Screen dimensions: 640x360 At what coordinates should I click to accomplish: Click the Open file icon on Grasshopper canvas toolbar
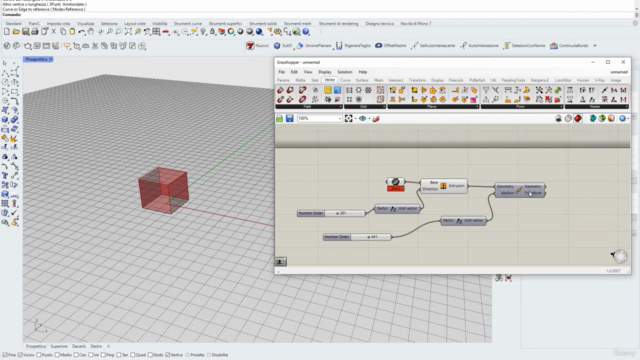click(280, 118)
